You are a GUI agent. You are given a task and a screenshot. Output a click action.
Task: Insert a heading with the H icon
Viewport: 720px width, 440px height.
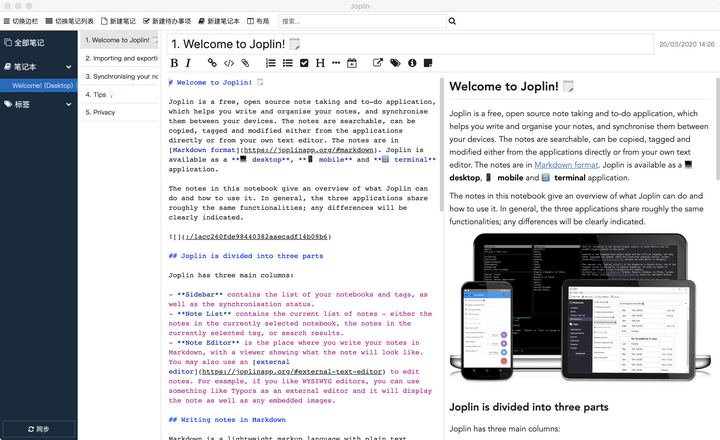tap(320, 63)
